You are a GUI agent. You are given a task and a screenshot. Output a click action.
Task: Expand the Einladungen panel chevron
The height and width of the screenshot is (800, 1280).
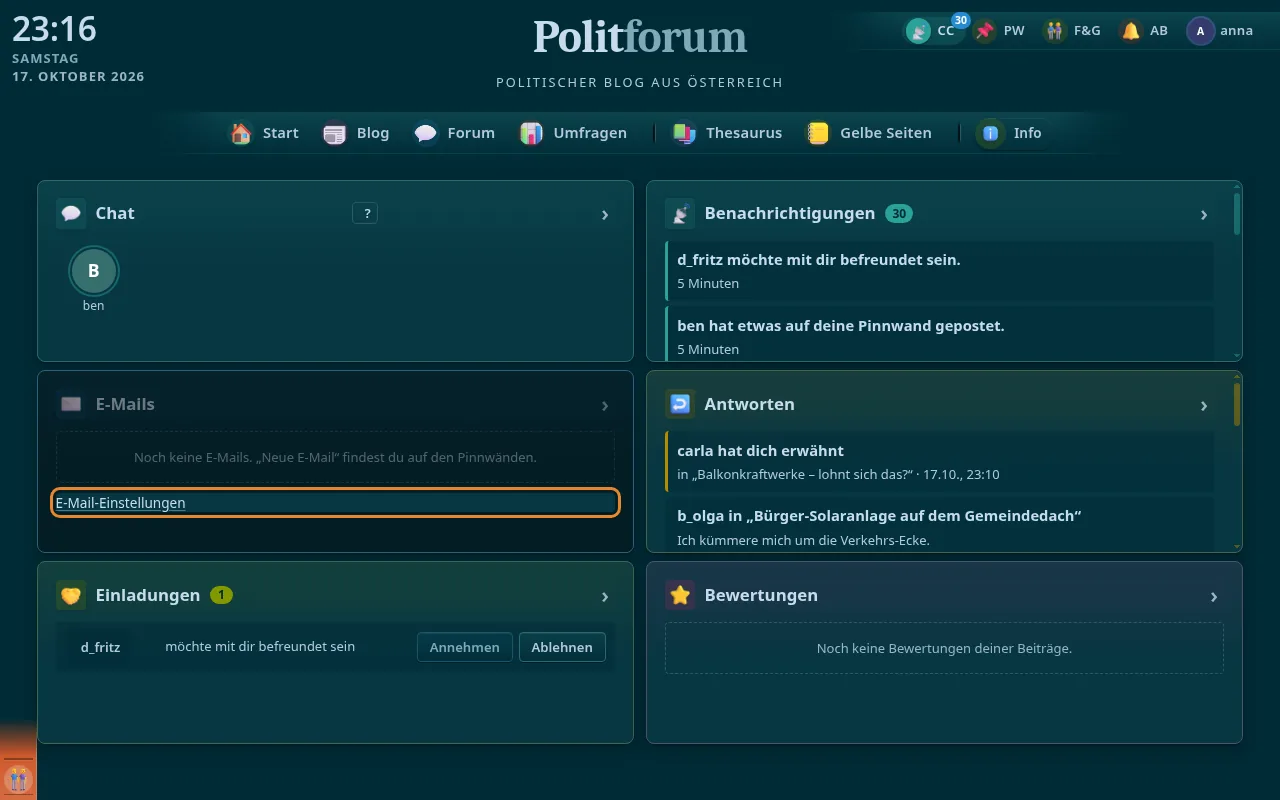[x=605, y=596]
